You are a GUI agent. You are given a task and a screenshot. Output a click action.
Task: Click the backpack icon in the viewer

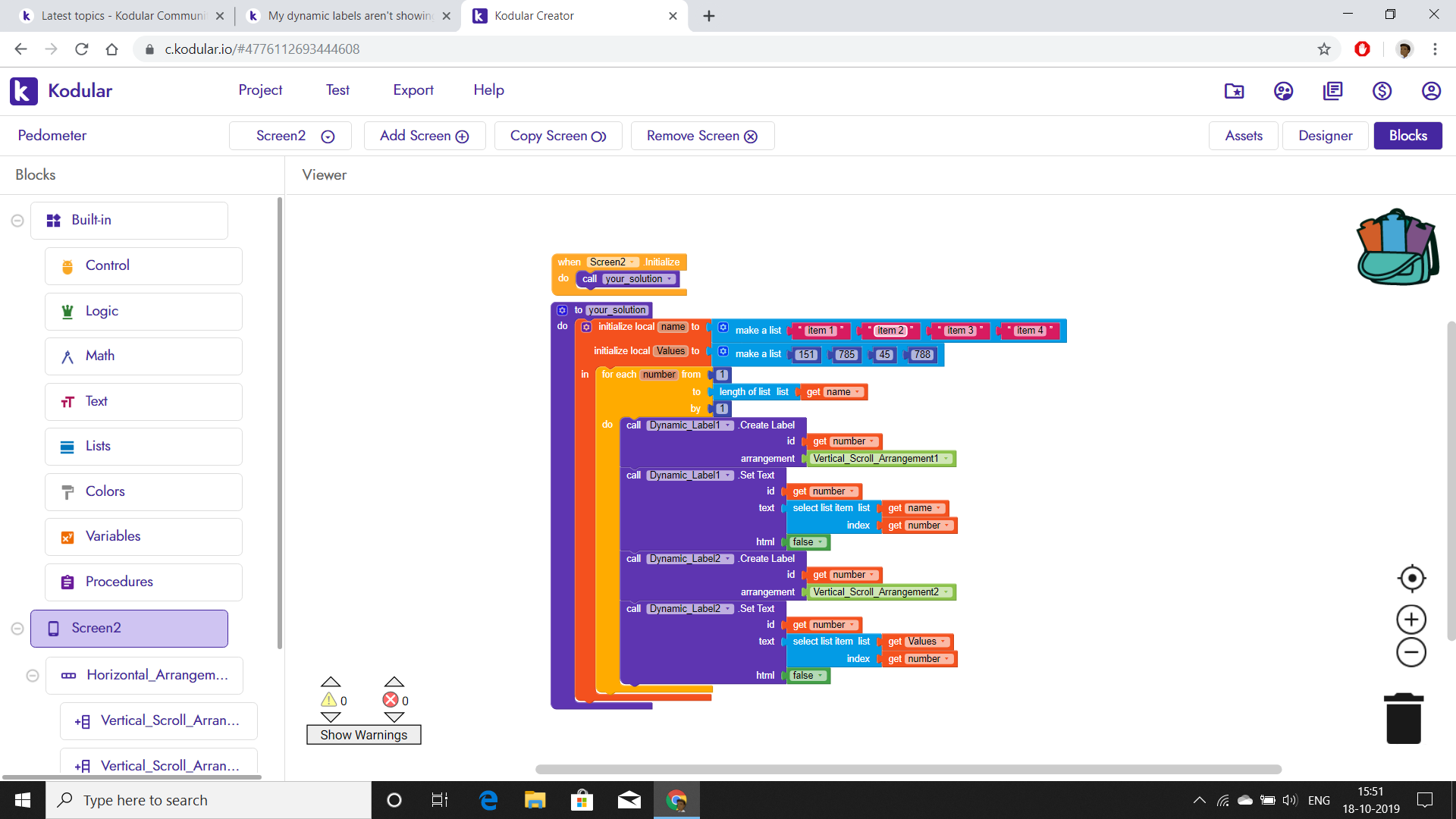pos(1397,247)
